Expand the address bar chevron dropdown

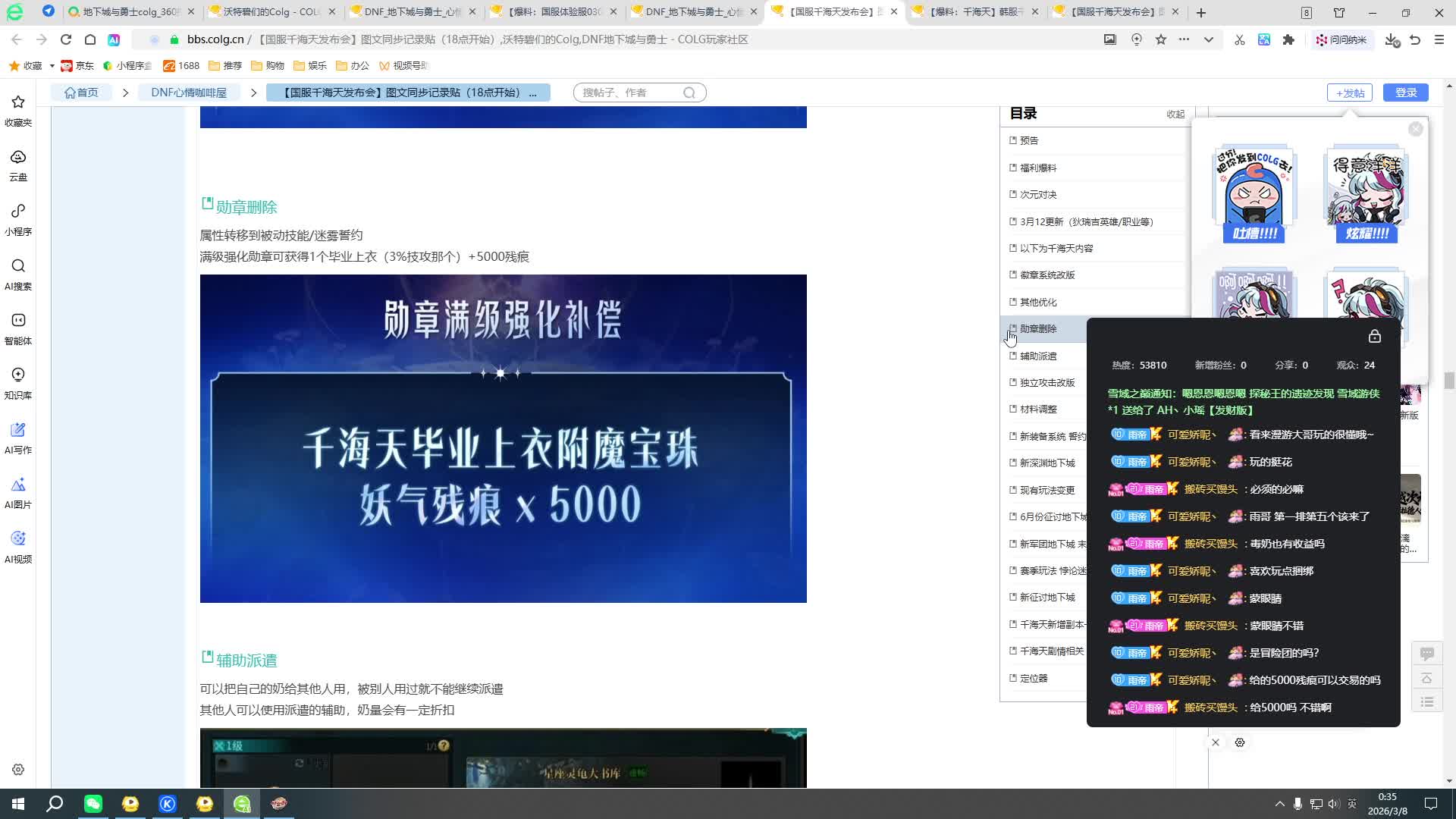coord(1209,39)
